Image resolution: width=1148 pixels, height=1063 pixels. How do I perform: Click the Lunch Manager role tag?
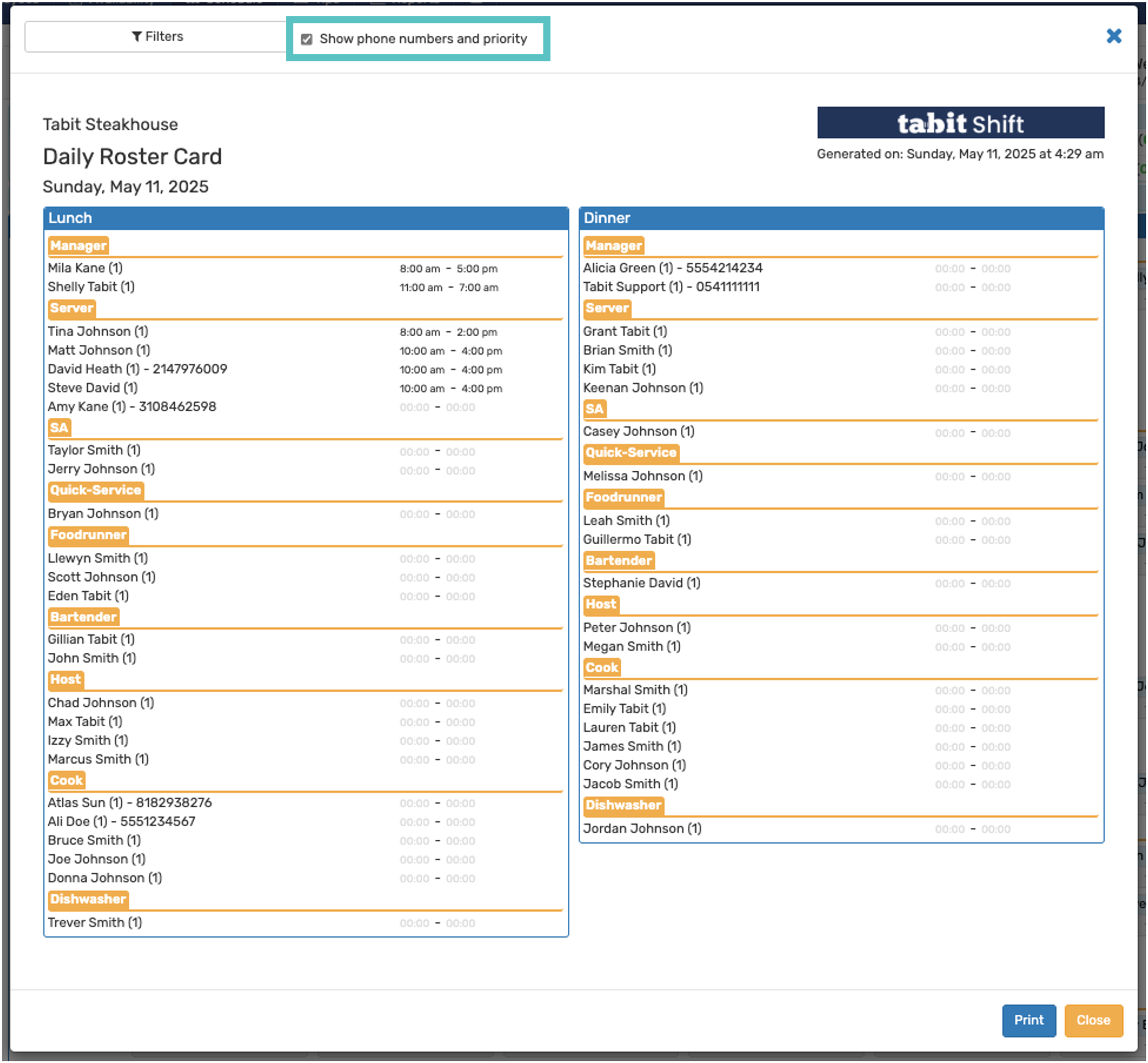(78, 246)
